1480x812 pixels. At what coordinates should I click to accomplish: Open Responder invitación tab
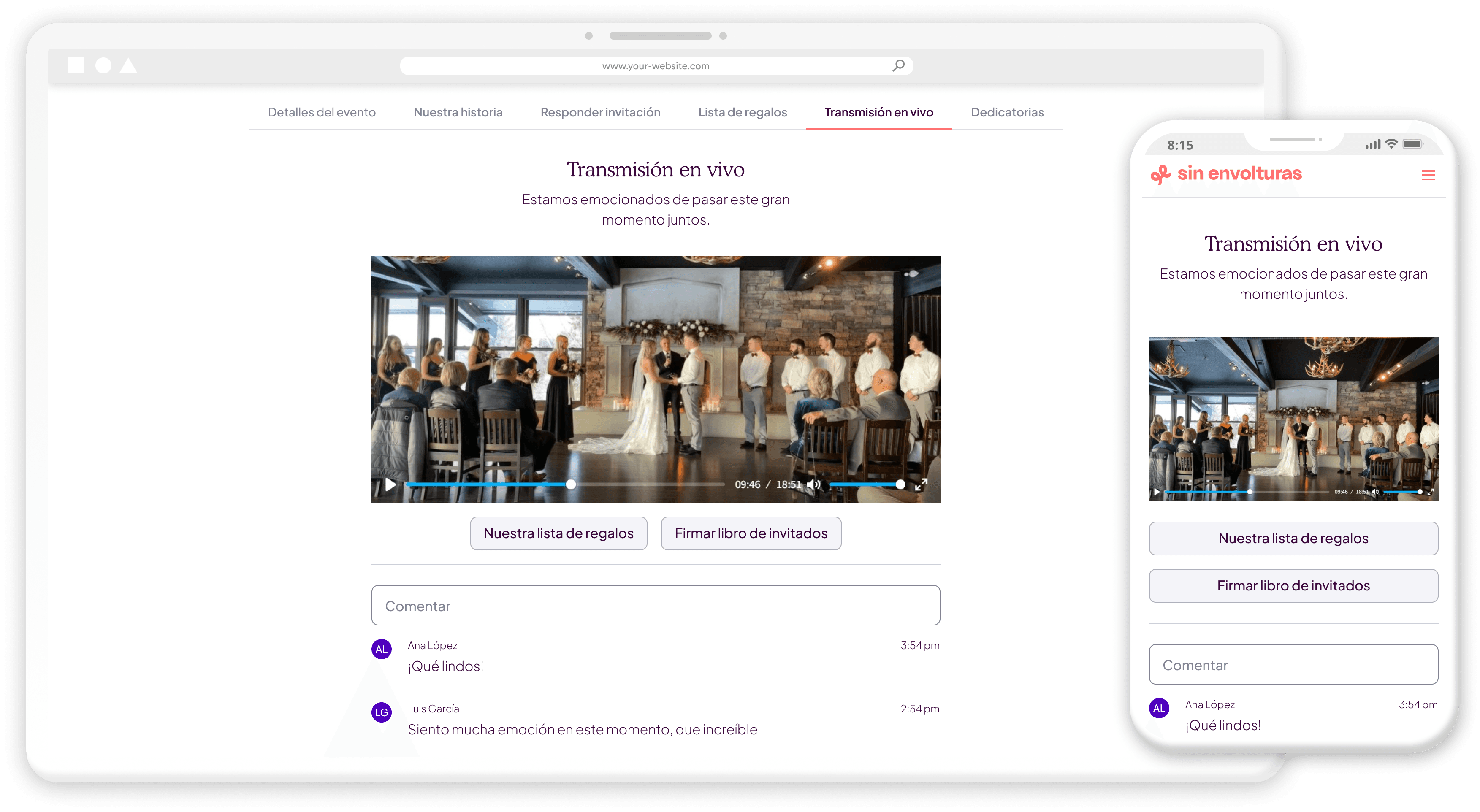600,112
